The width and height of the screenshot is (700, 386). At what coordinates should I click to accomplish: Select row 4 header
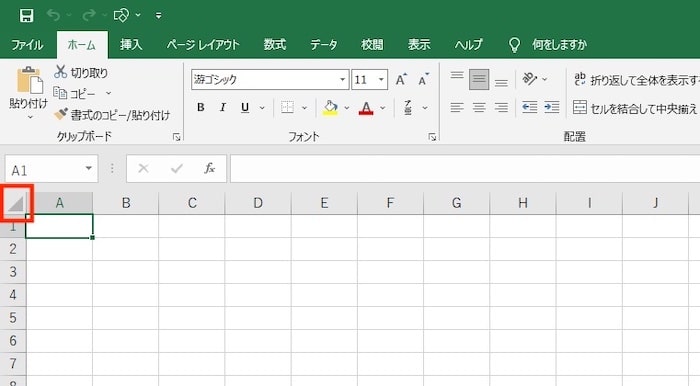(13, 295)
